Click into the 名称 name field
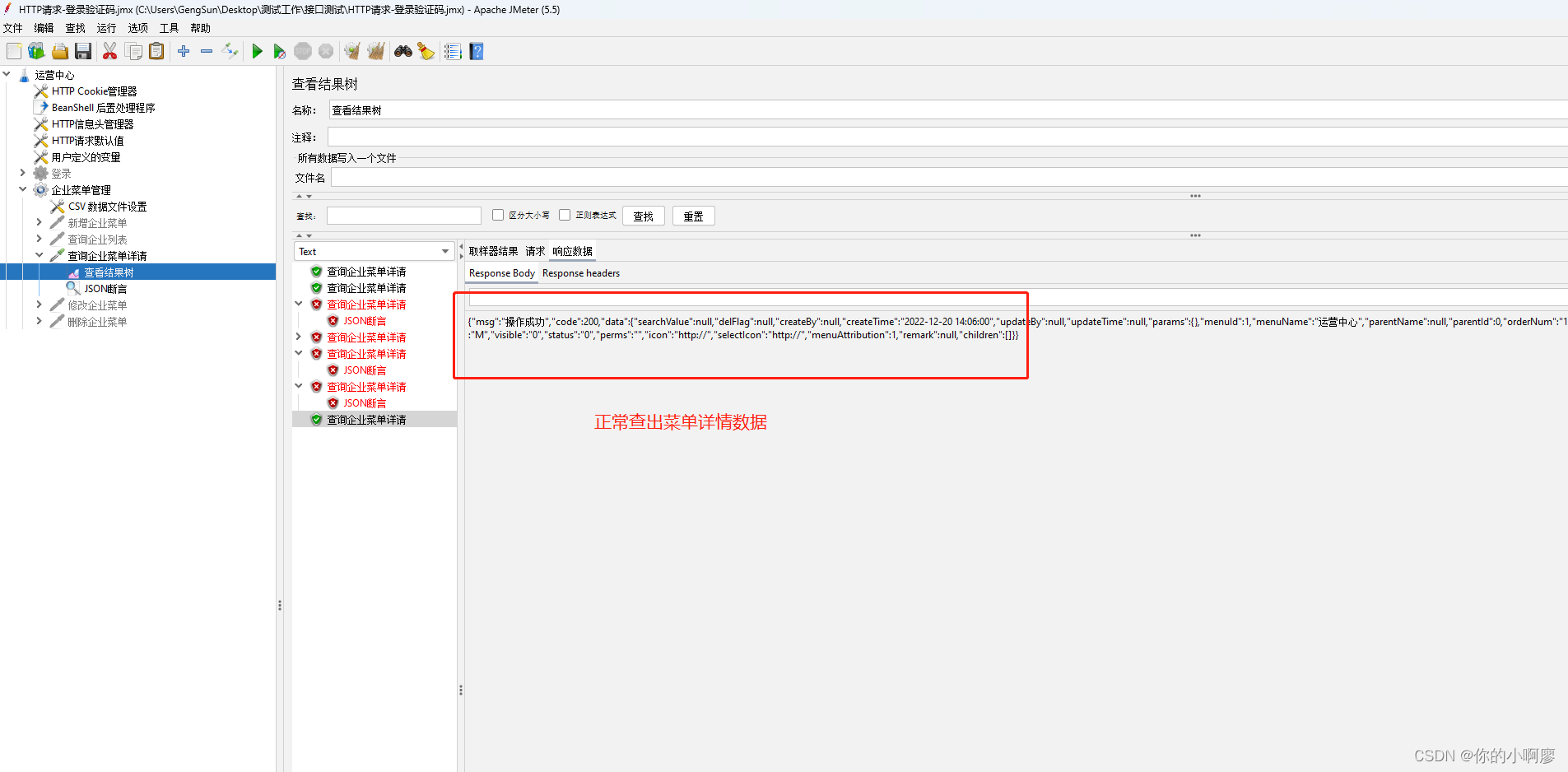 coord(948,109)
